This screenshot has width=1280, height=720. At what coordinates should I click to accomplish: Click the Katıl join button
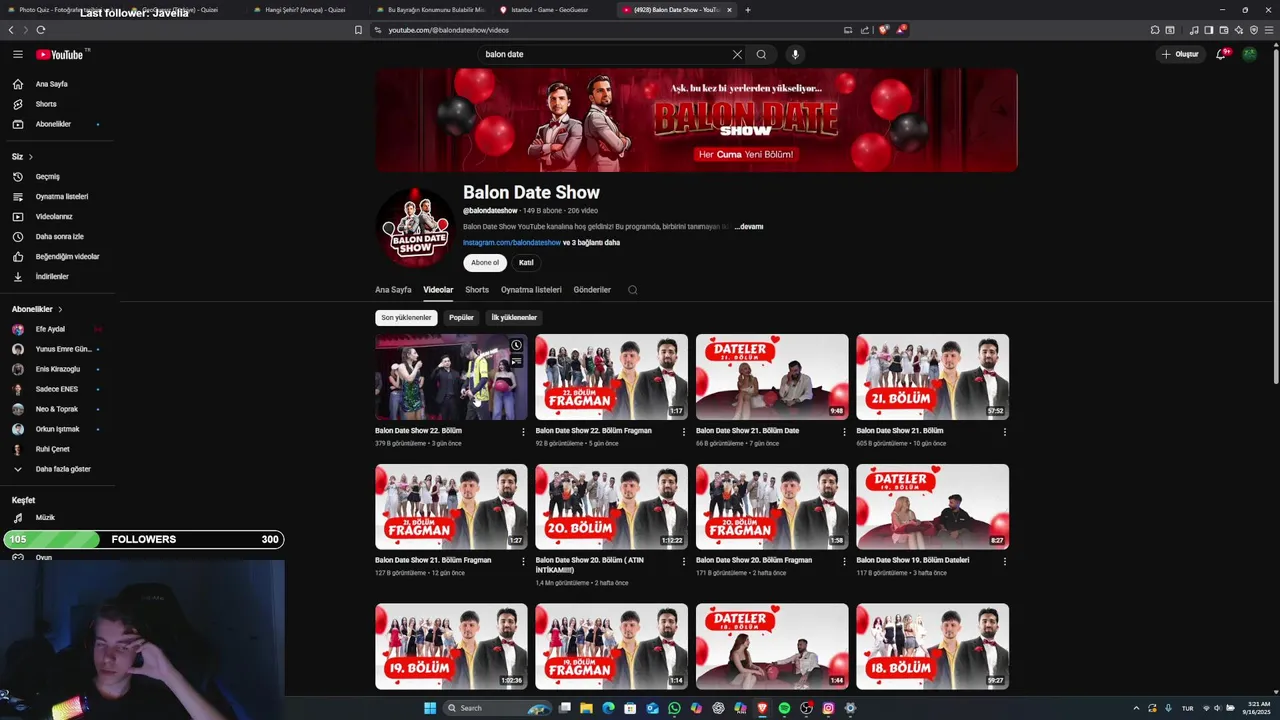526,263
